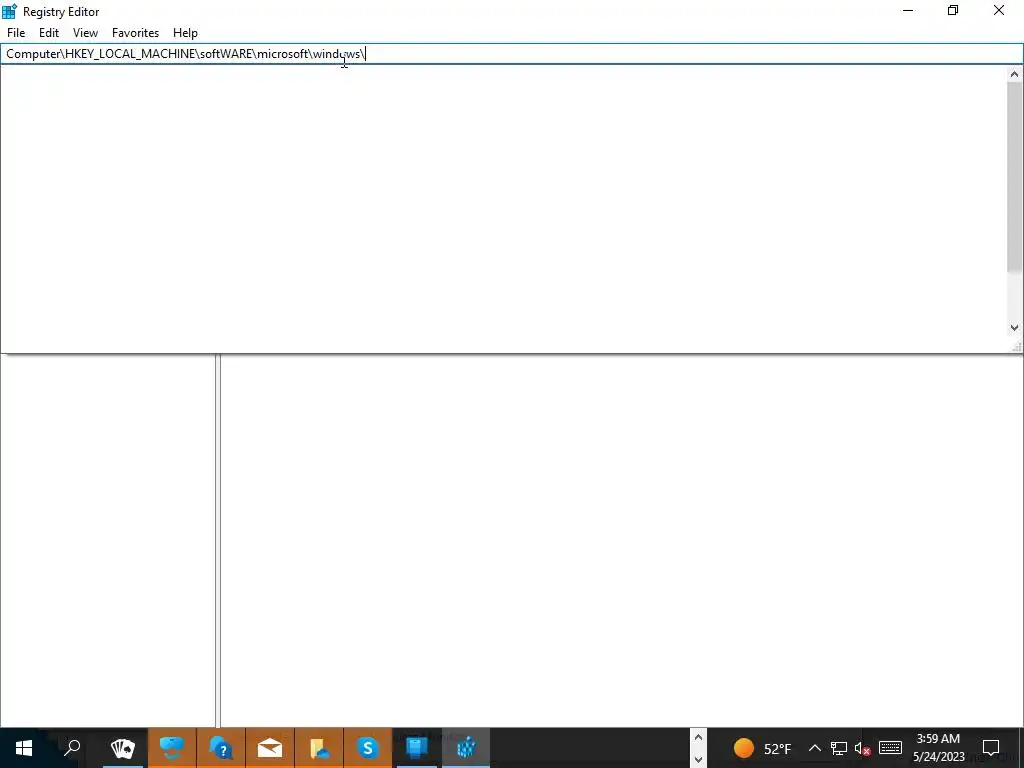Close the Registry Editor window
Viewport: 1024px width, 768px height.
tap(999, 11)
